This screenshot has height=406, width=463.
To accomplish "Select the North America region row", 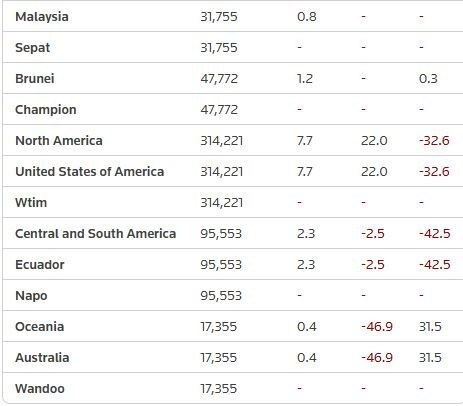I will (x=232, y=140).
